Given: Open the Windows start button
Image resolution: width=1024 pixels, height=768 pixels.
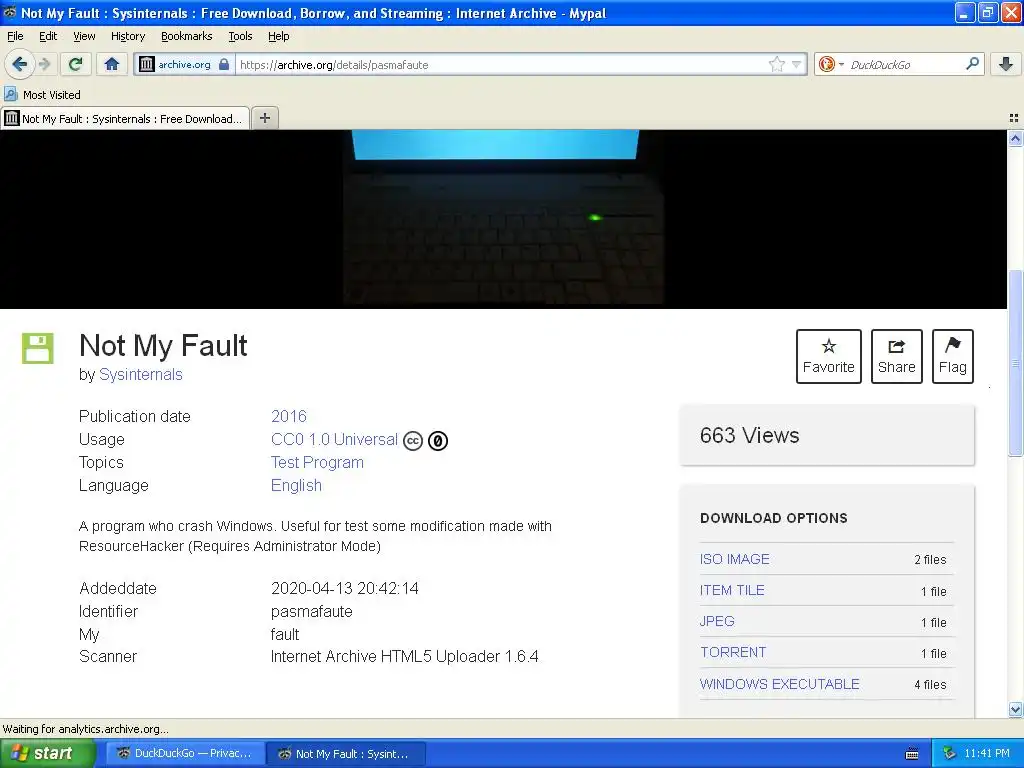Looking at the screenshot, I should (48, 753).
